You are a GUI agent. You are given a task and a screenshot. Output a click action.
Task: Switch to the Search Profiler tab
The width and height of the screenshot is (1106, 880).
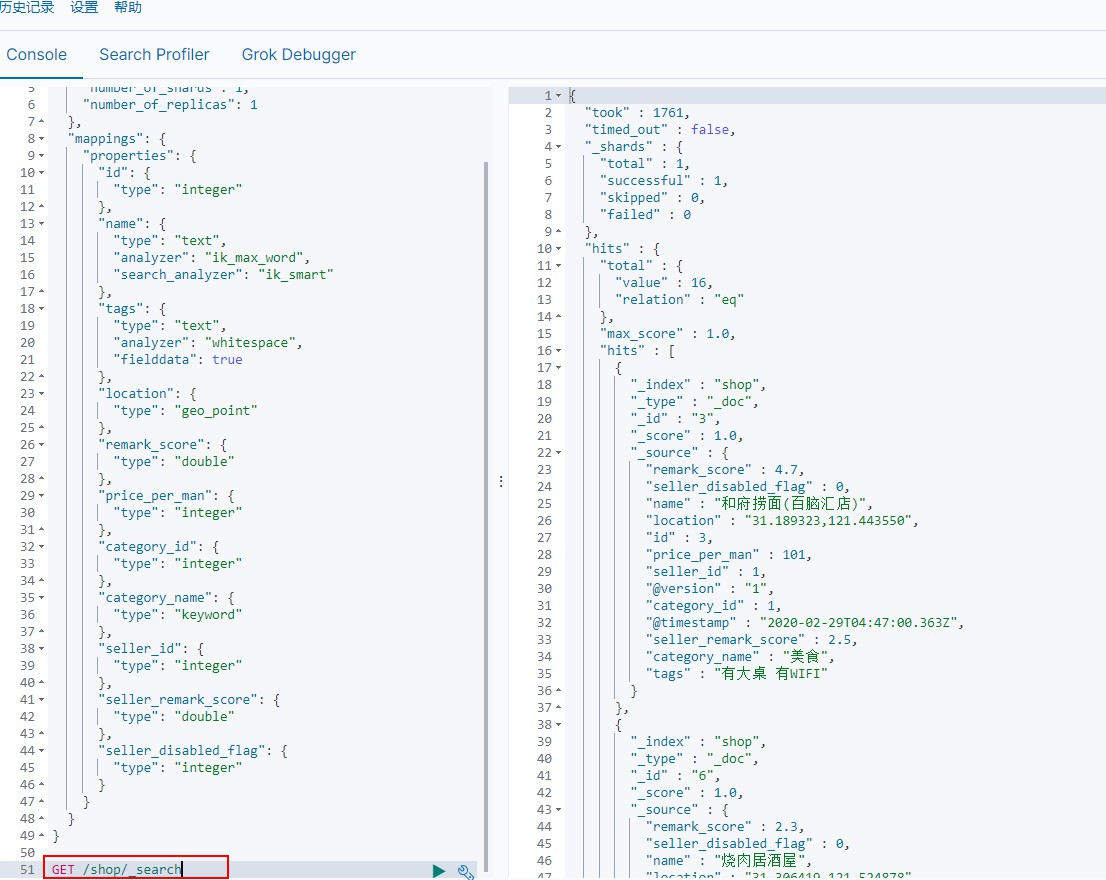click(x=154, y=55)
